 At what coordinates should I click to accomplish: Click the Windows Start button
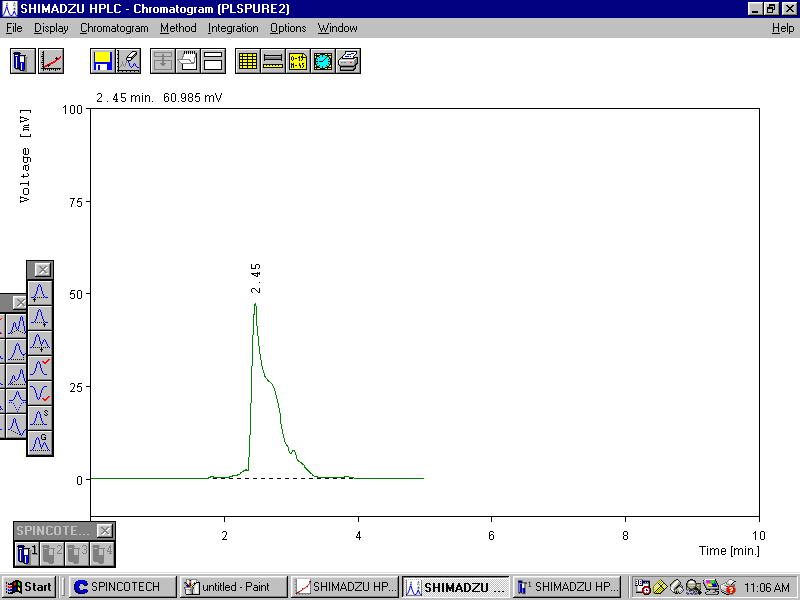click(30, 587)
